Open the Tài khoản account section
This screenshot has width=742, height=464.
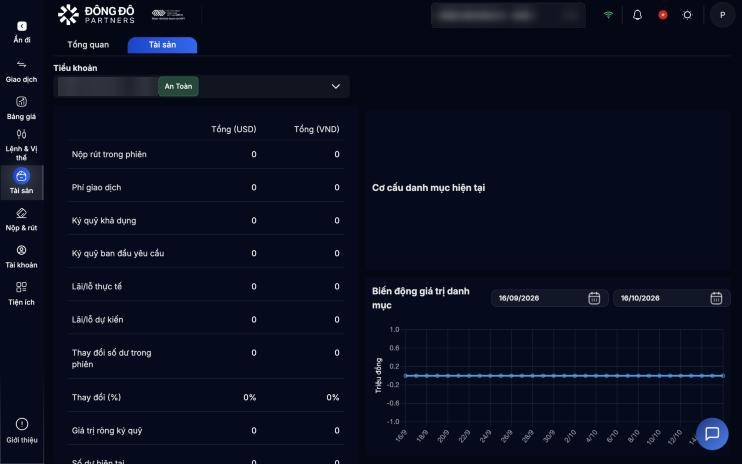tap(21, 257)
